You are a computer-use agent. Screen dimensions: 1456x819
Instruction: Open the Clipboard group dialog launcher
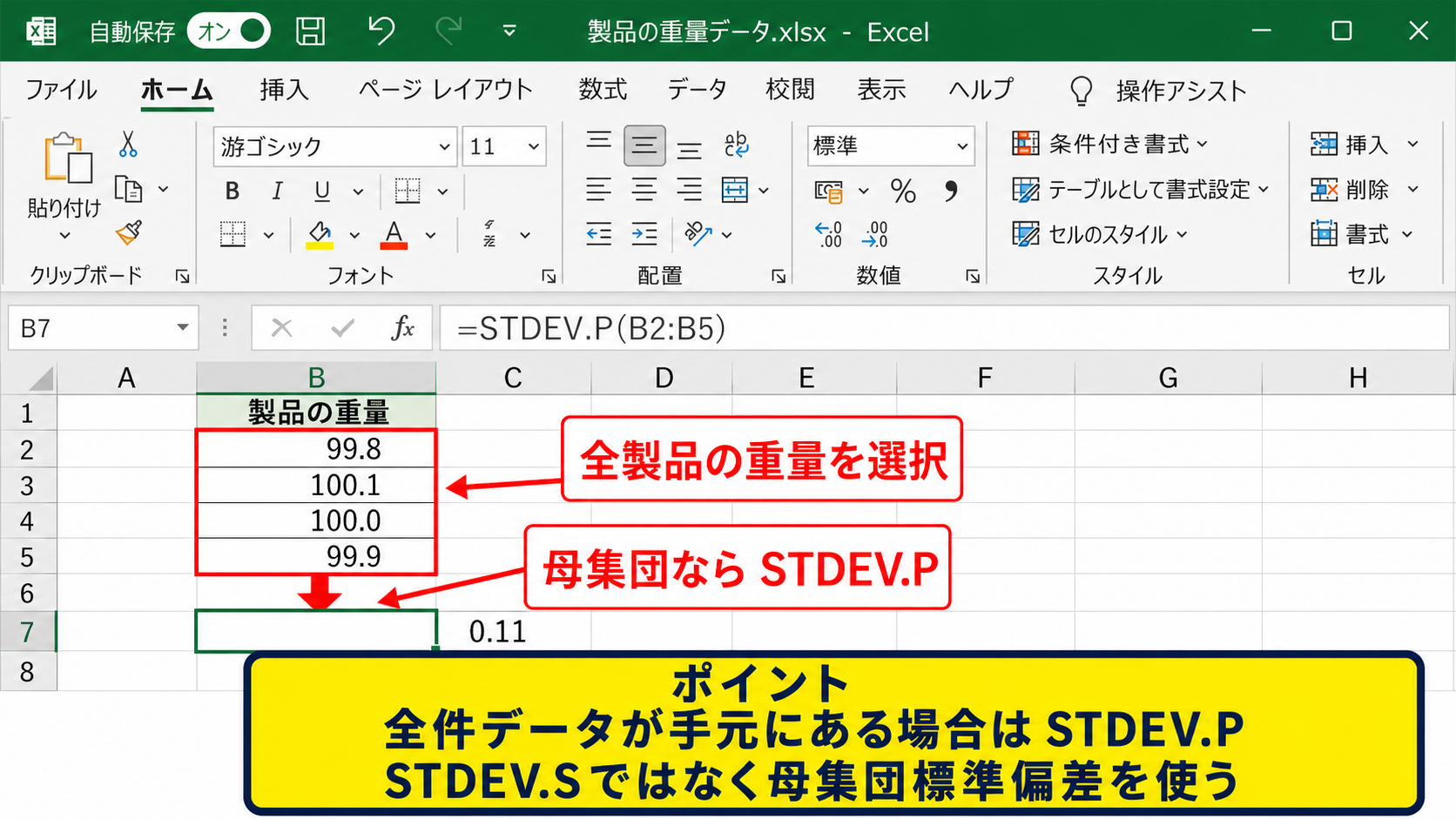click(182, 276)
